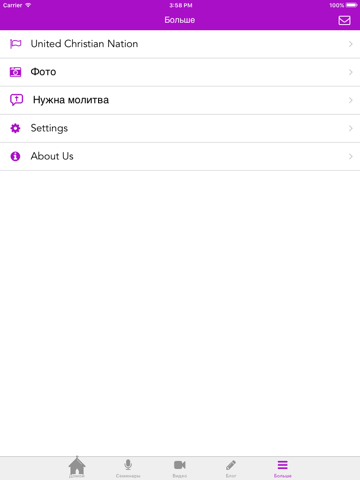Screen dimensions: 360x480
Task: Tap the flag icon beside United Christian Nation
Action: pyautogui.click(x=15, y=44)
